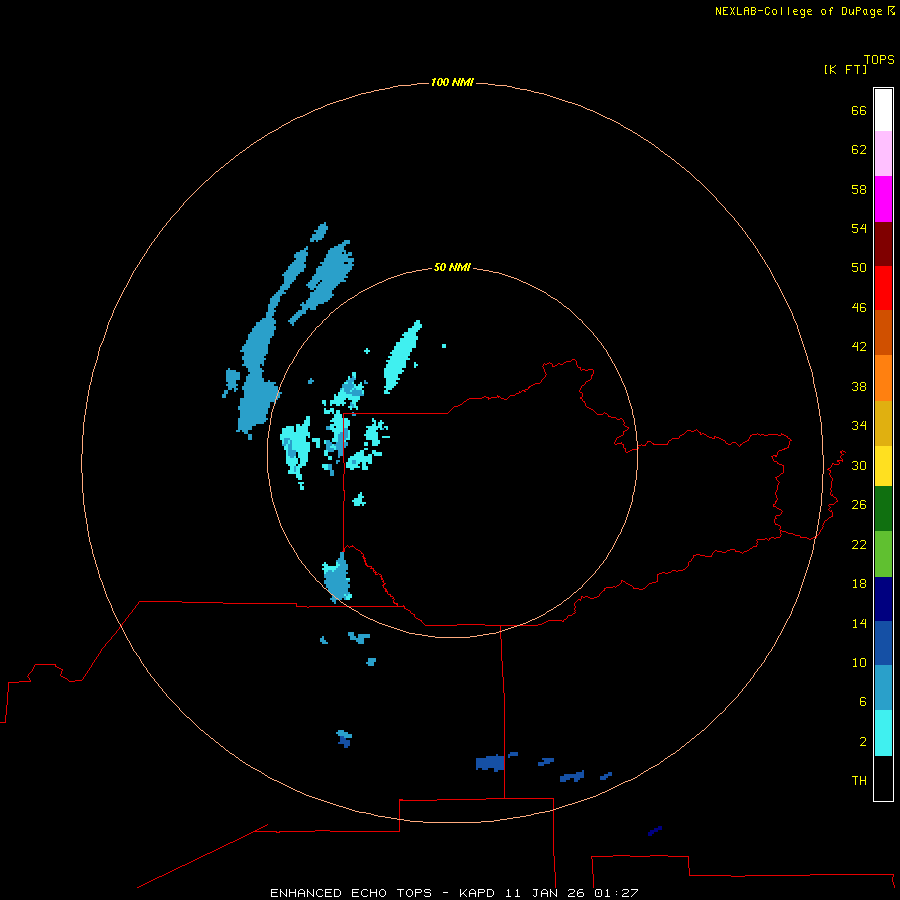The height and width of the screenshot is (900, 900).
Task: Select the dark green swatch between 22 and 26
Action: [883, 509]
